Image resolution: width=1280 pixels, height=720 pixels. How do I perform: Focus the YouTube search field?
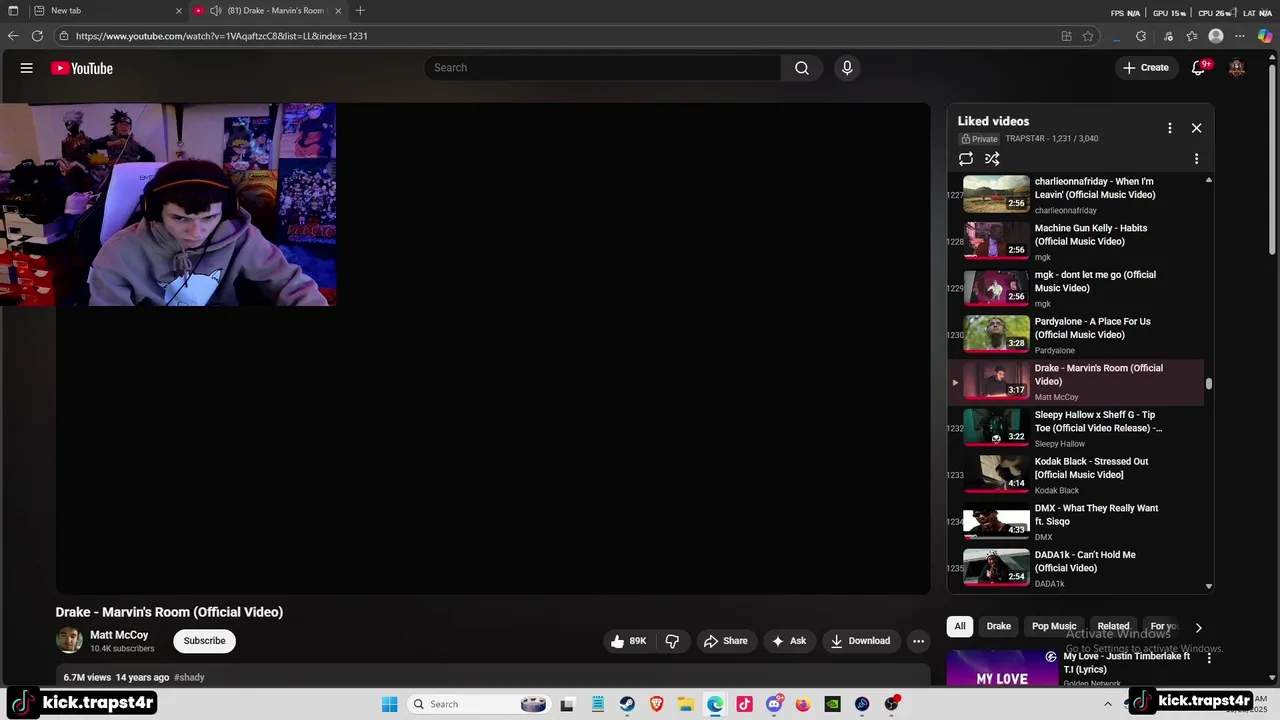point(602,68)
